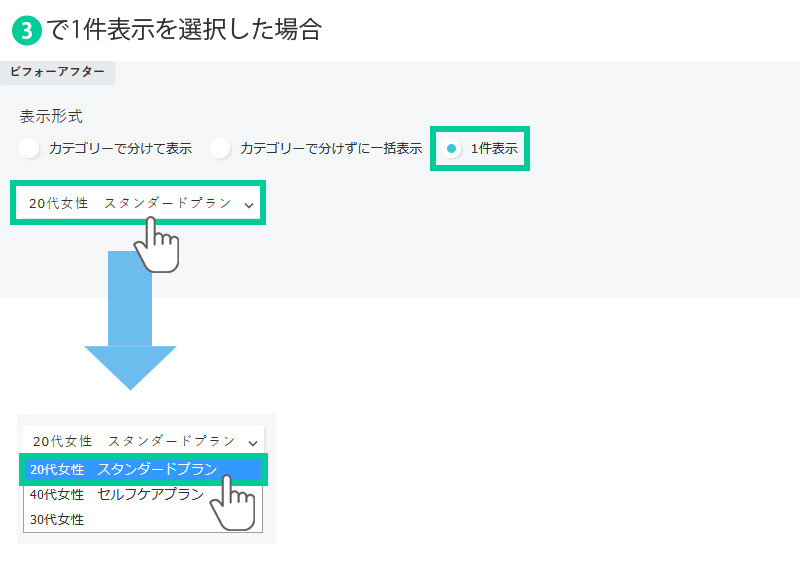Image resolution: width=800 pixels, height=568 pixels.
Task: Open the upper 20代女性 スタンダードプラン dropdown
Action: click(x=130, y=203)
